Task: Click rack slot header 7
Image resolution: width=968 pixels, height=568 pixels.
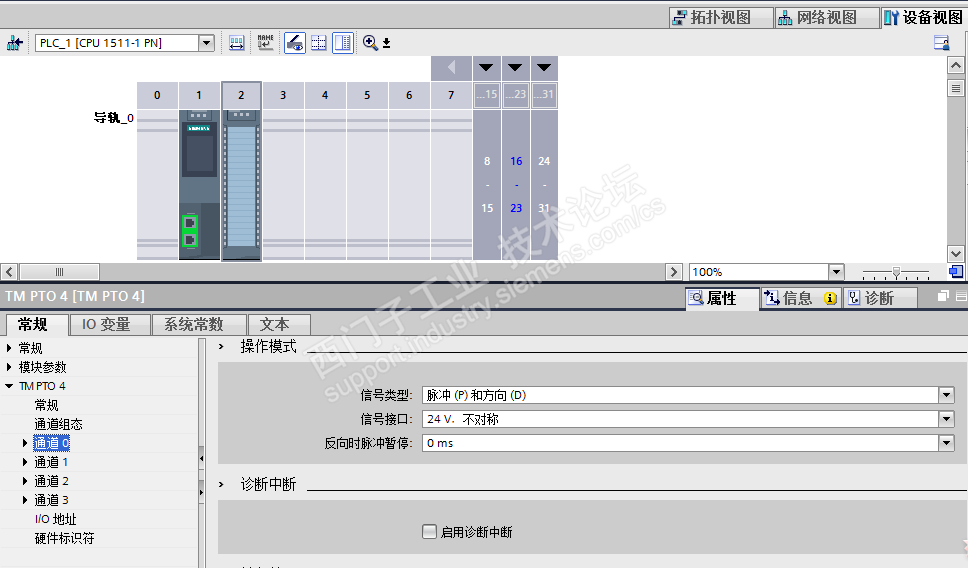Action: coord(451,95)
